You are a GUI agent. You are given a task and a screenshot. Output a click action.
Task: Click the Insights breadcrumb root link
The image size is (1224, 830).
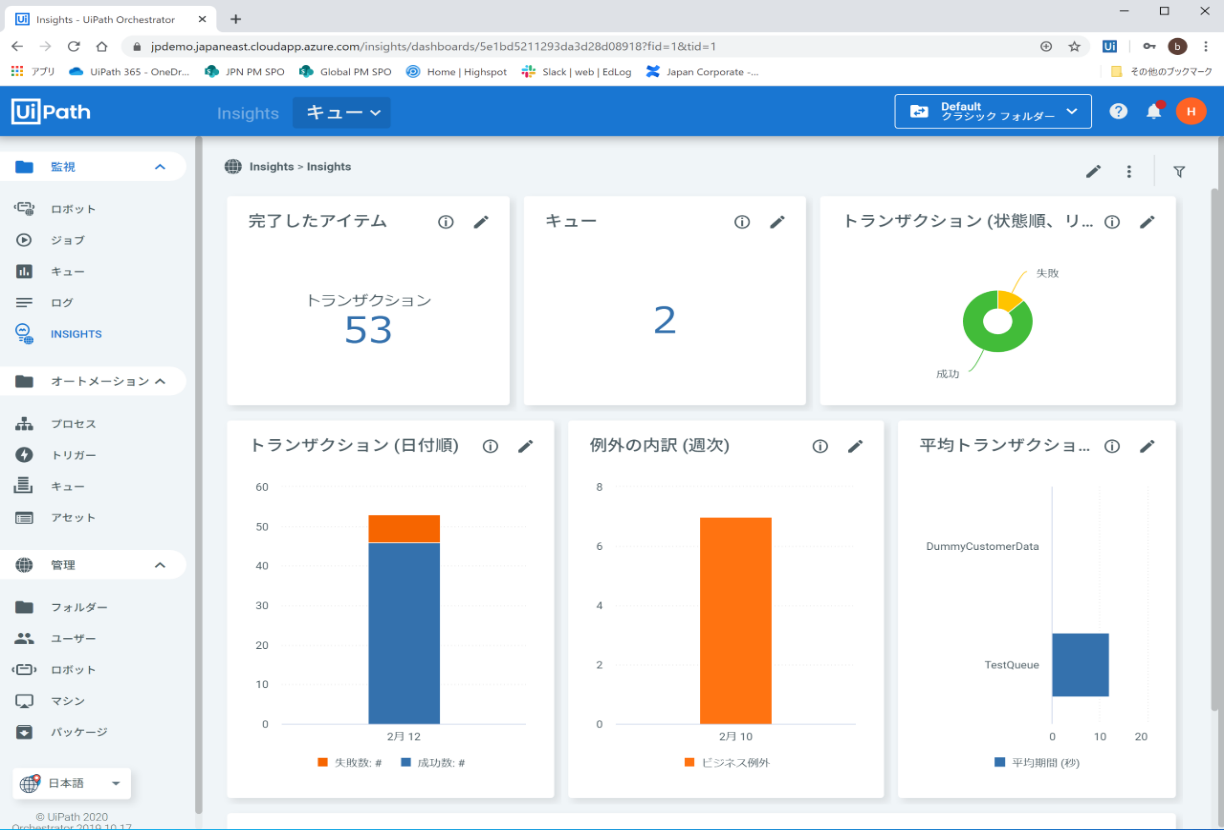pos(271,167)
